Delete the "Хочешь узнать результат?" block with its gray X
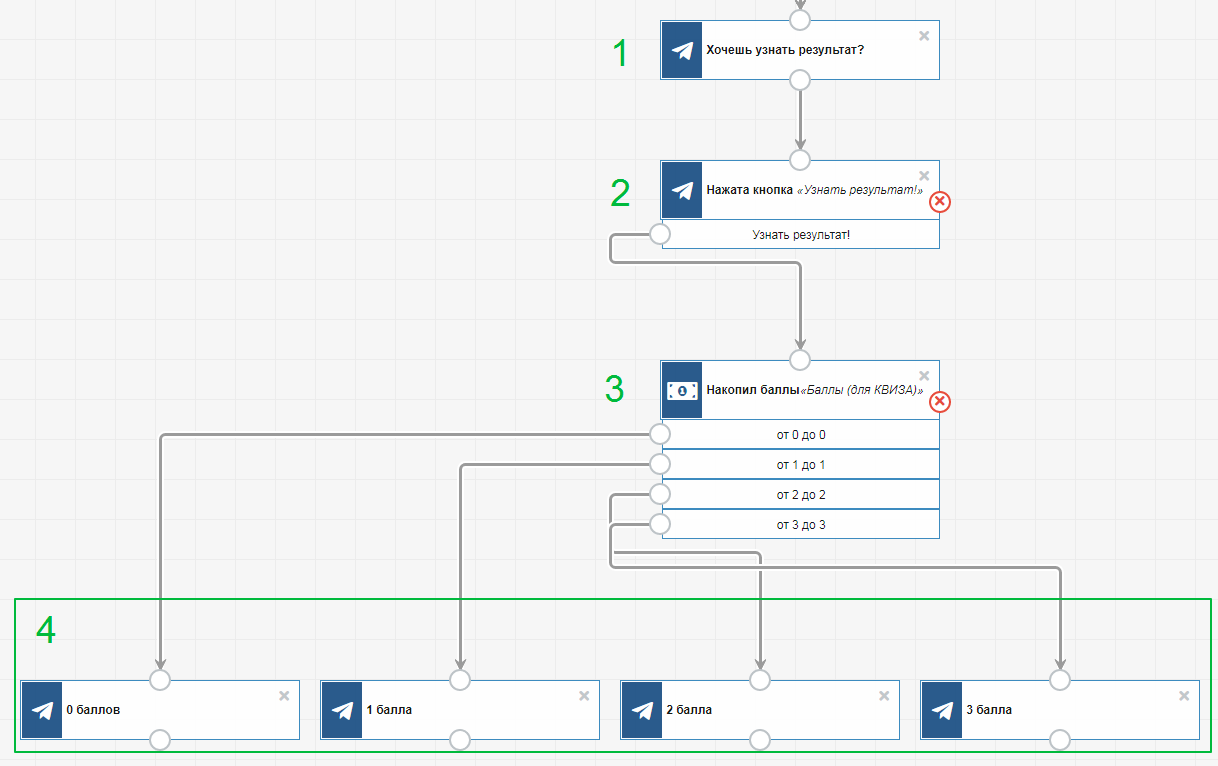Viewport: 1218px width, 766px height. [924, 36]
